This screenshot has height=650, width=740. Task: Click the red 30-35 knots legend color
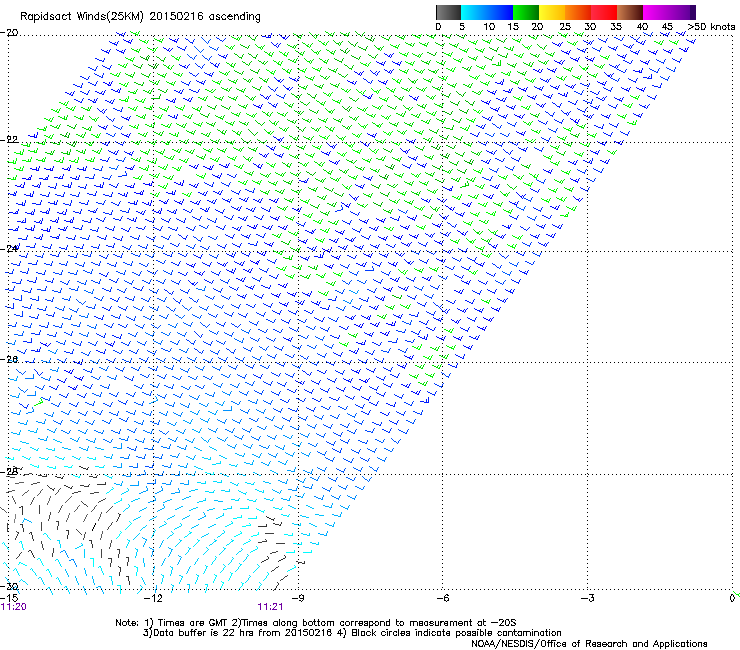[x=604, y=12]
